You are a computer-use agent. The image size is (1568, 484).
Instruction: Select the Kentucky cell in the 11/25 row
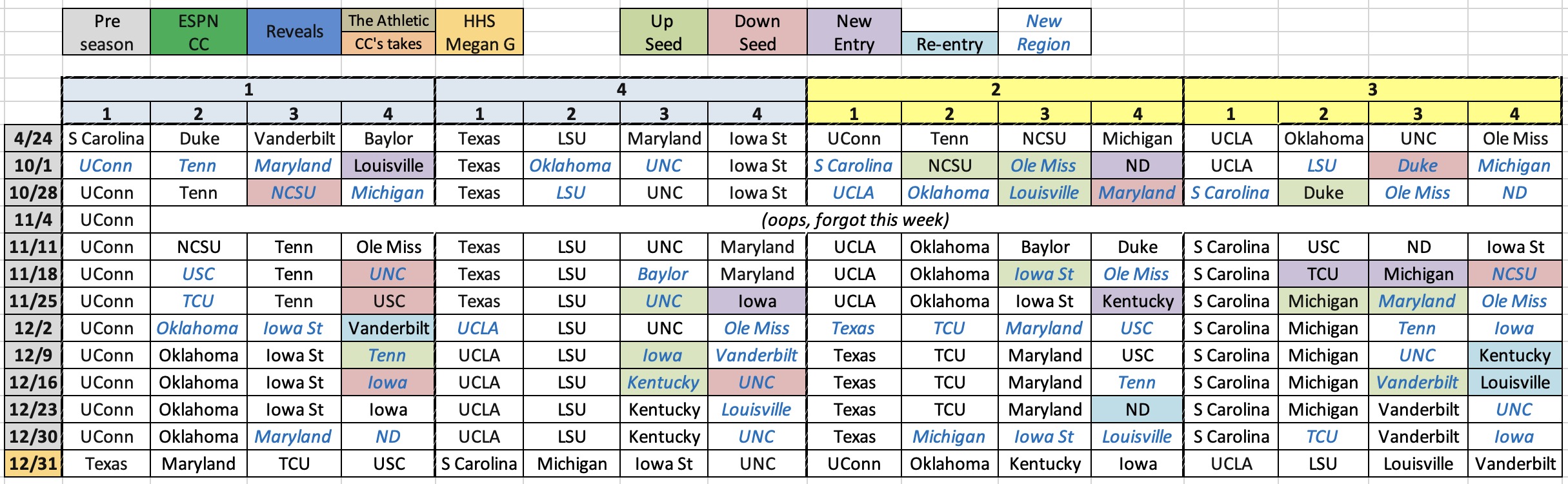(1137, 301)
